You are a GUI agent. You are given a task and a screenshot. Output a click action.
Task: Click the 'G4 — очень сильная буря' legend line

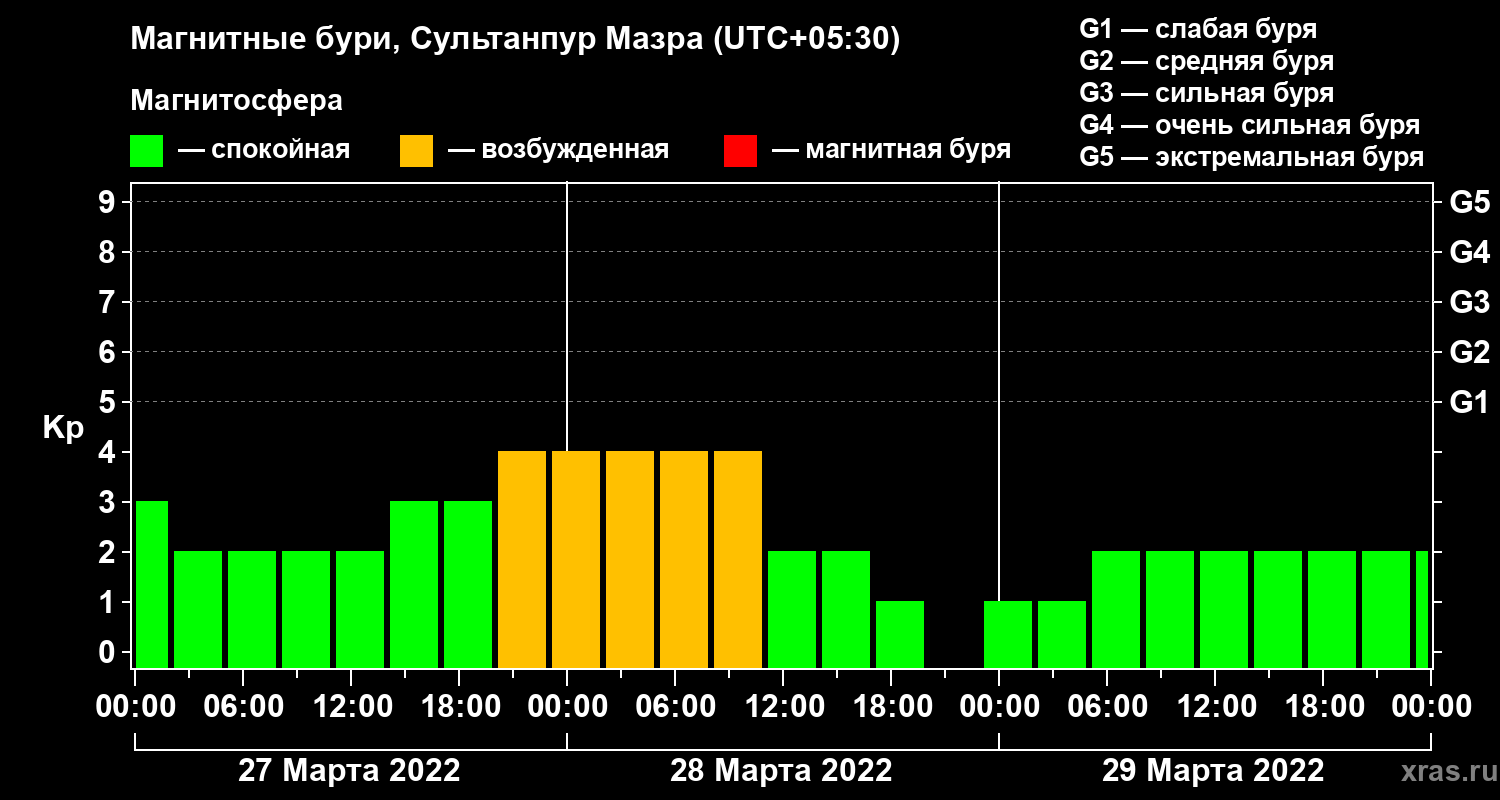coord(1250,125)
